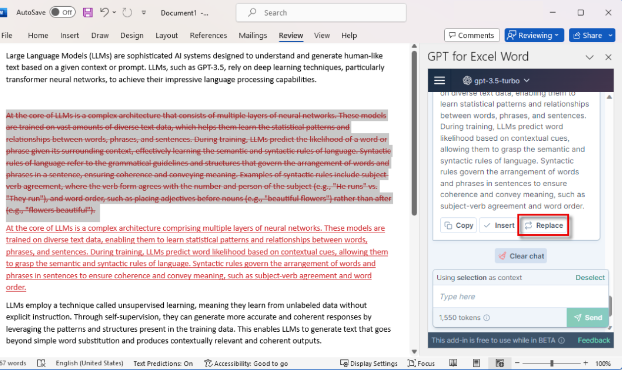
Task: Open the References ribbon tab
Action: point(208,35)
